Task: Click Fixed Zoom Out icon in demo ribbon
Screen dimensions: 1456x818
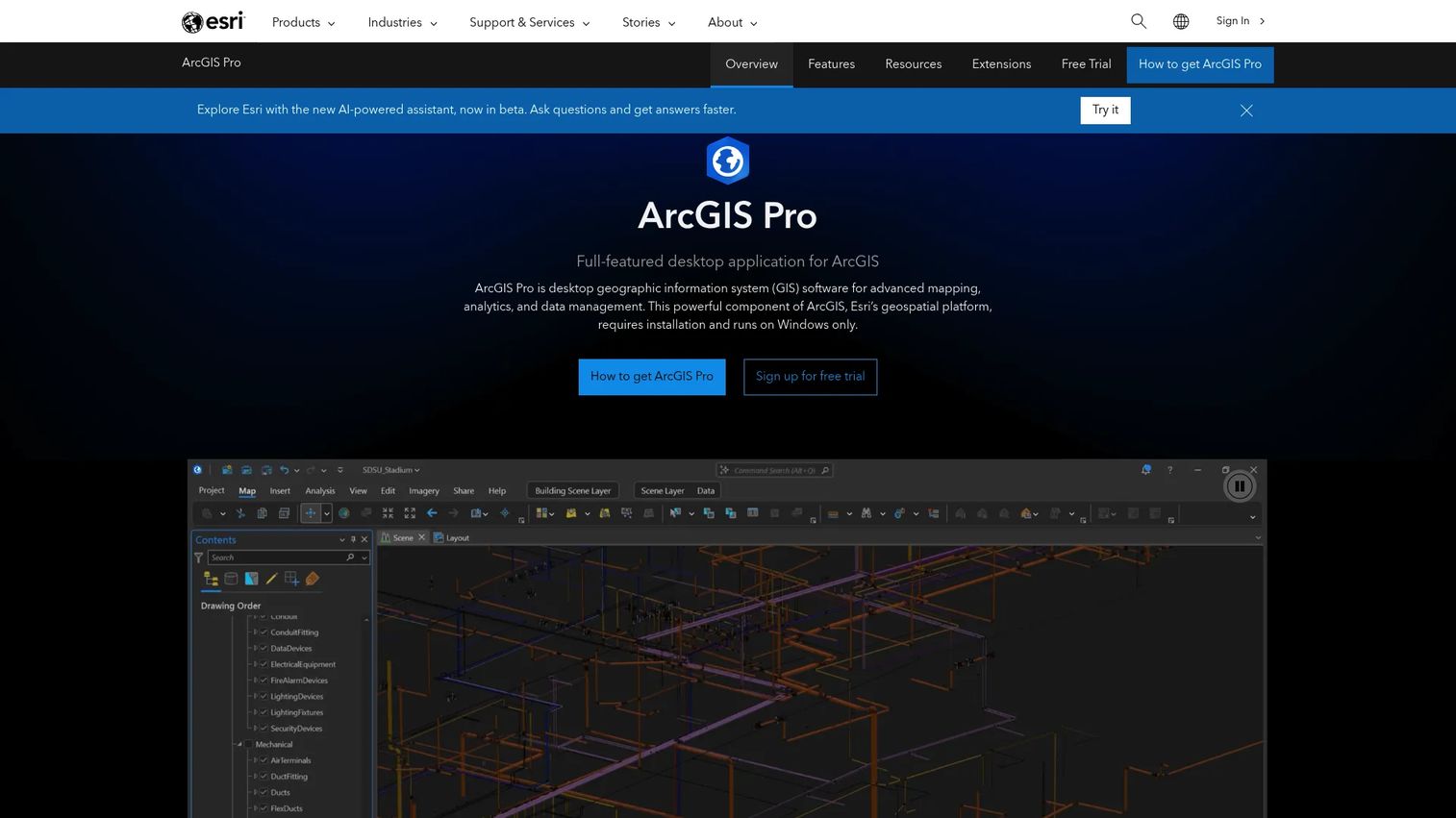Action: (x=410, y=513)
